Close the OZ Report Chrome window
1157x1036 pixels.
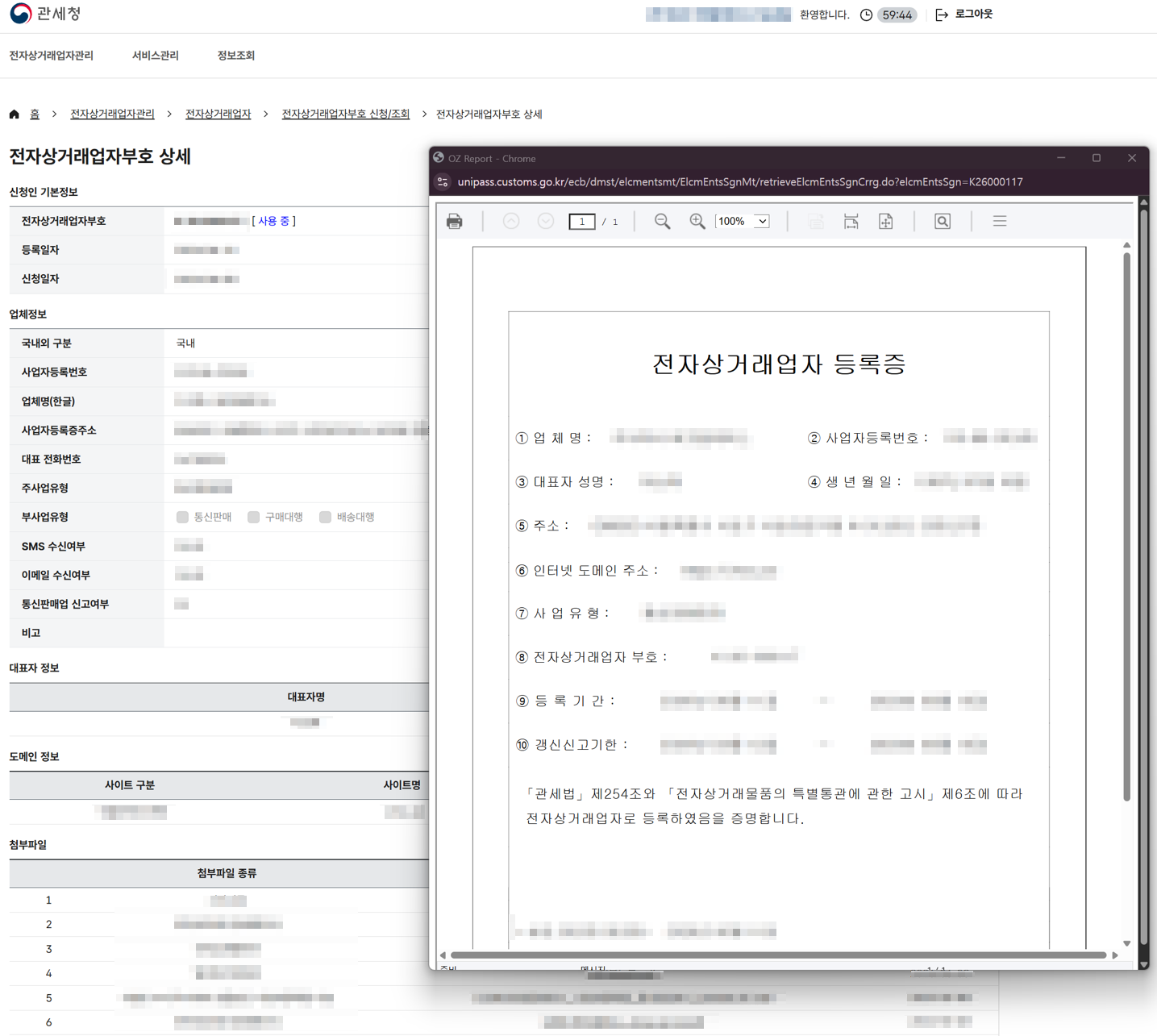[x=1132, y=158]
